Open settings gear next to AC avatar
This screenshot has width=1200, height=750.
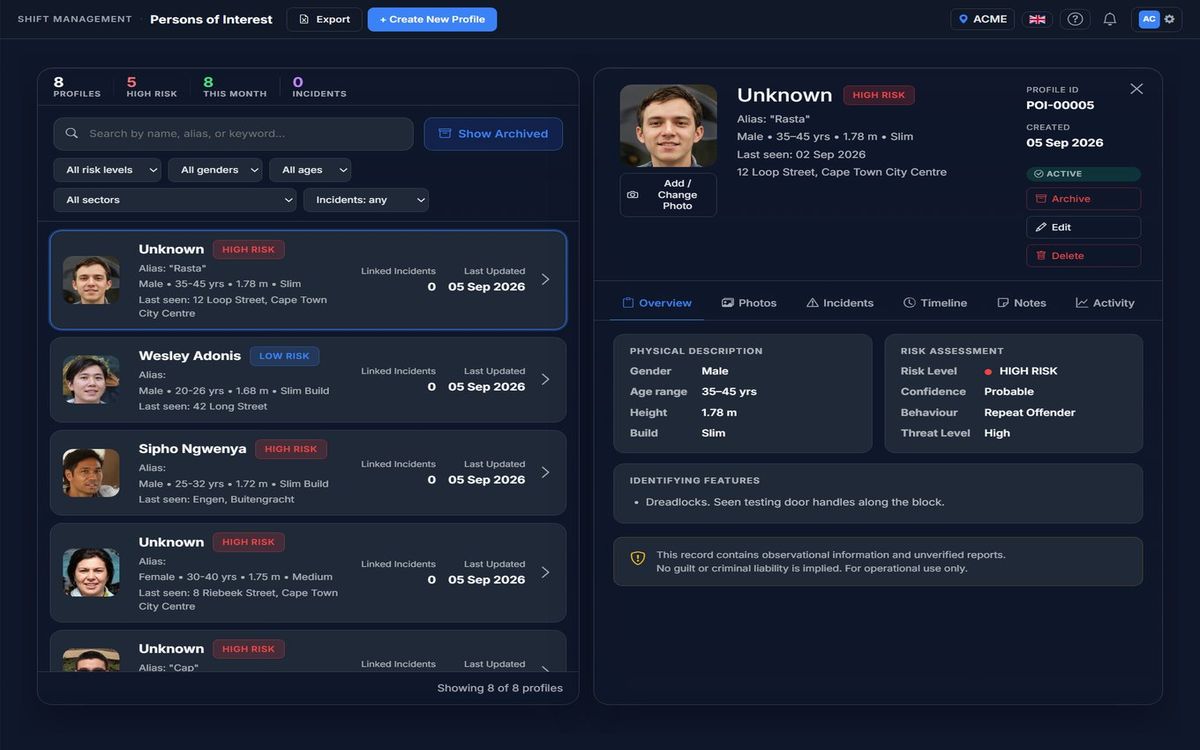pos(1169,19)
